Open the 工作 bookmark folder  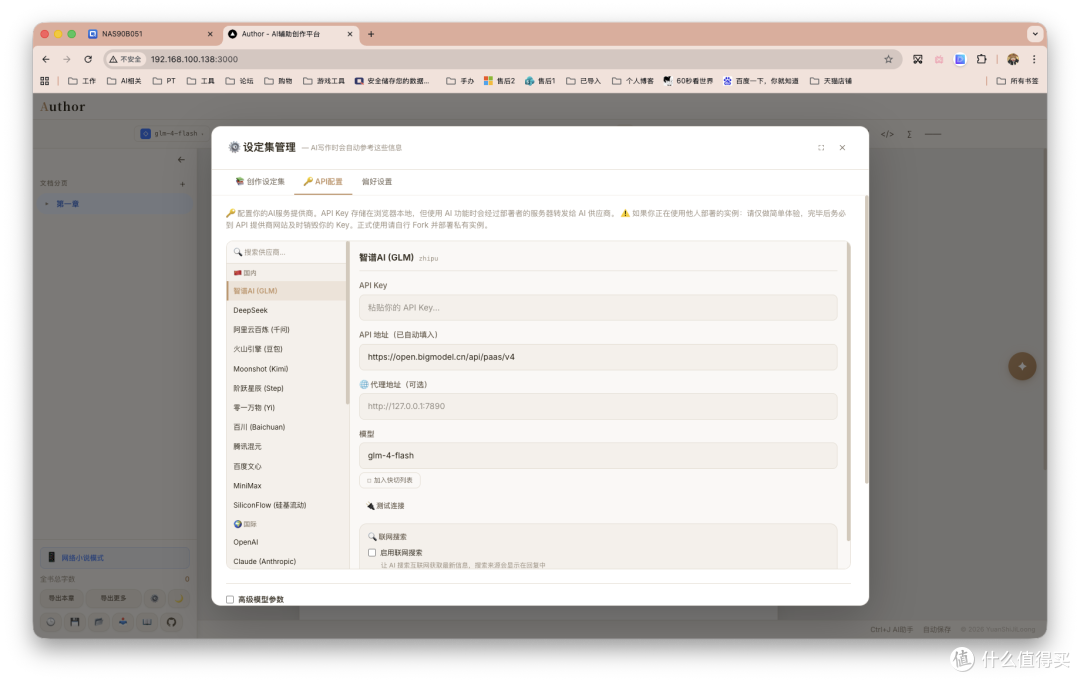[x=82, y=81]
